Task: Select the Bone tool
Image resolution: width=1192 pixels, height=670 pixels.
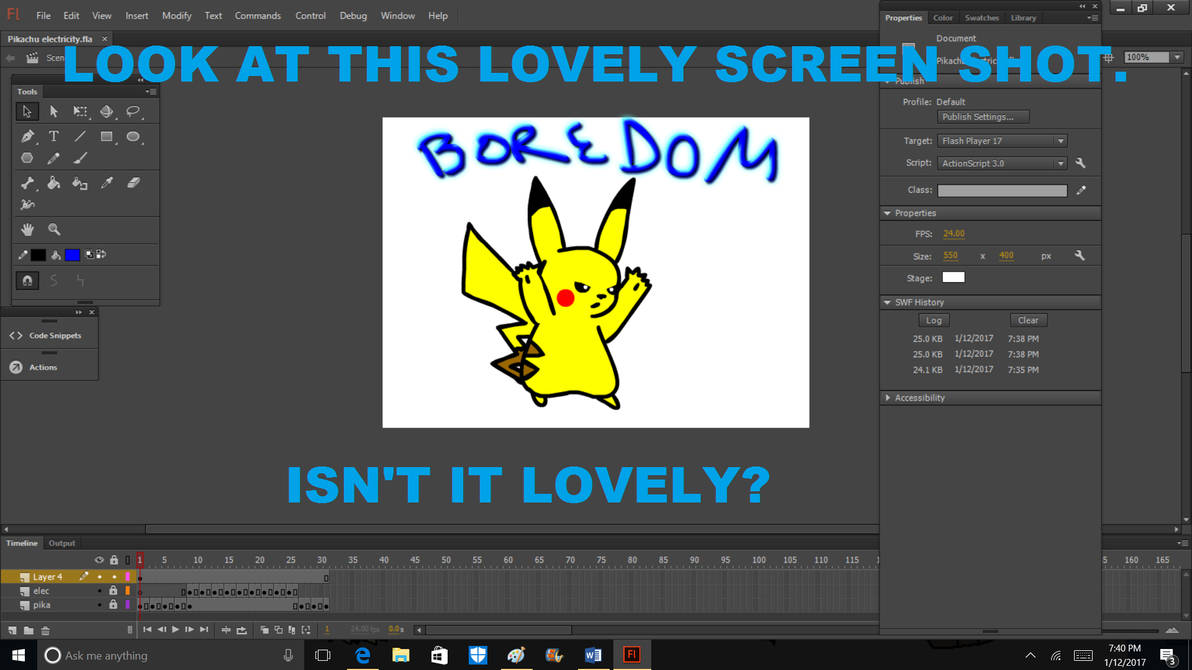Action: pyautogui.click(x=27, y=183)
